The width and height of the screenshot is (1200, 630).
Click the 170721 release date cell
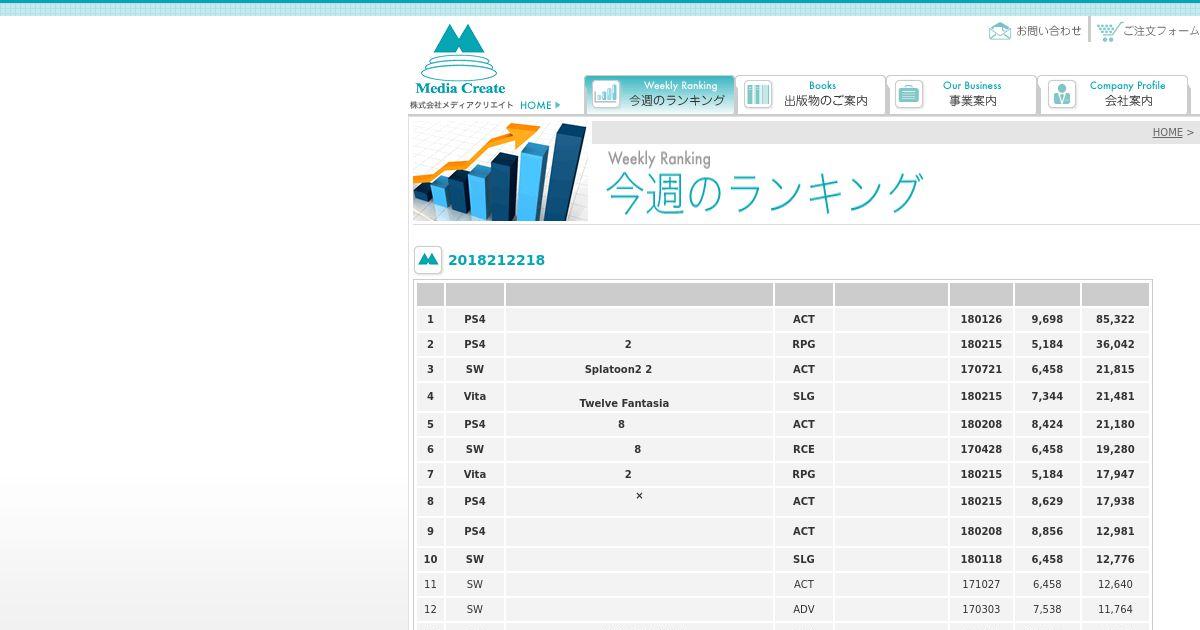click(x=981, y=369)
